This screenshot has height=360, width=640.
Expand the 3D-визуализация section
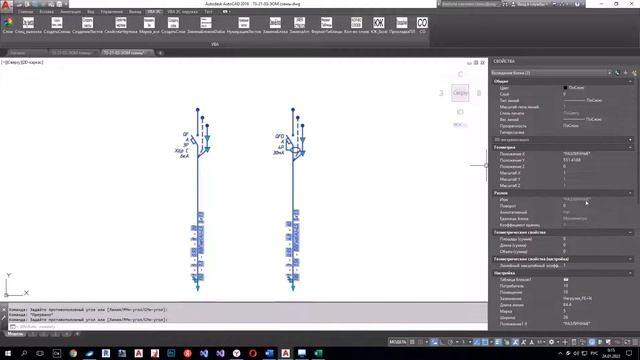coord(630,140)
